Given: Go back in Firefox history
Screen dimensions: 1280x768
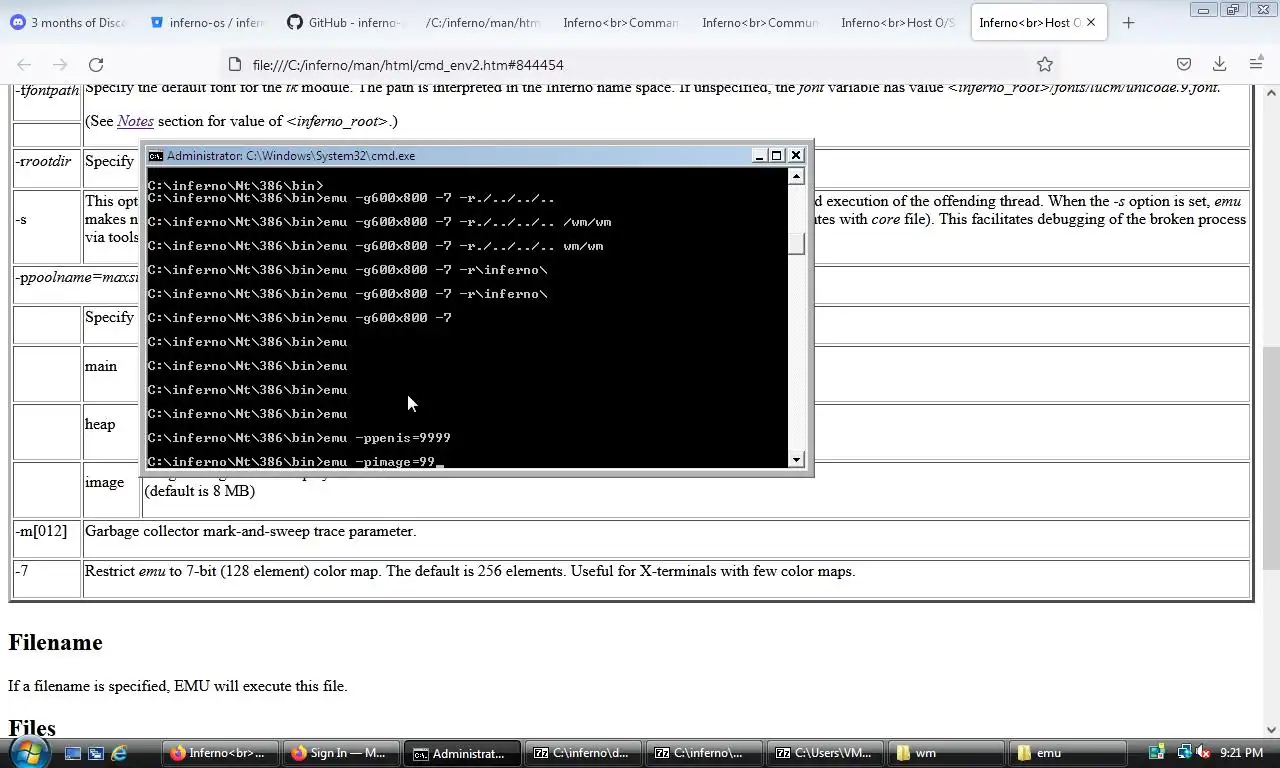Looking at the screenshot, I should 24,64.
